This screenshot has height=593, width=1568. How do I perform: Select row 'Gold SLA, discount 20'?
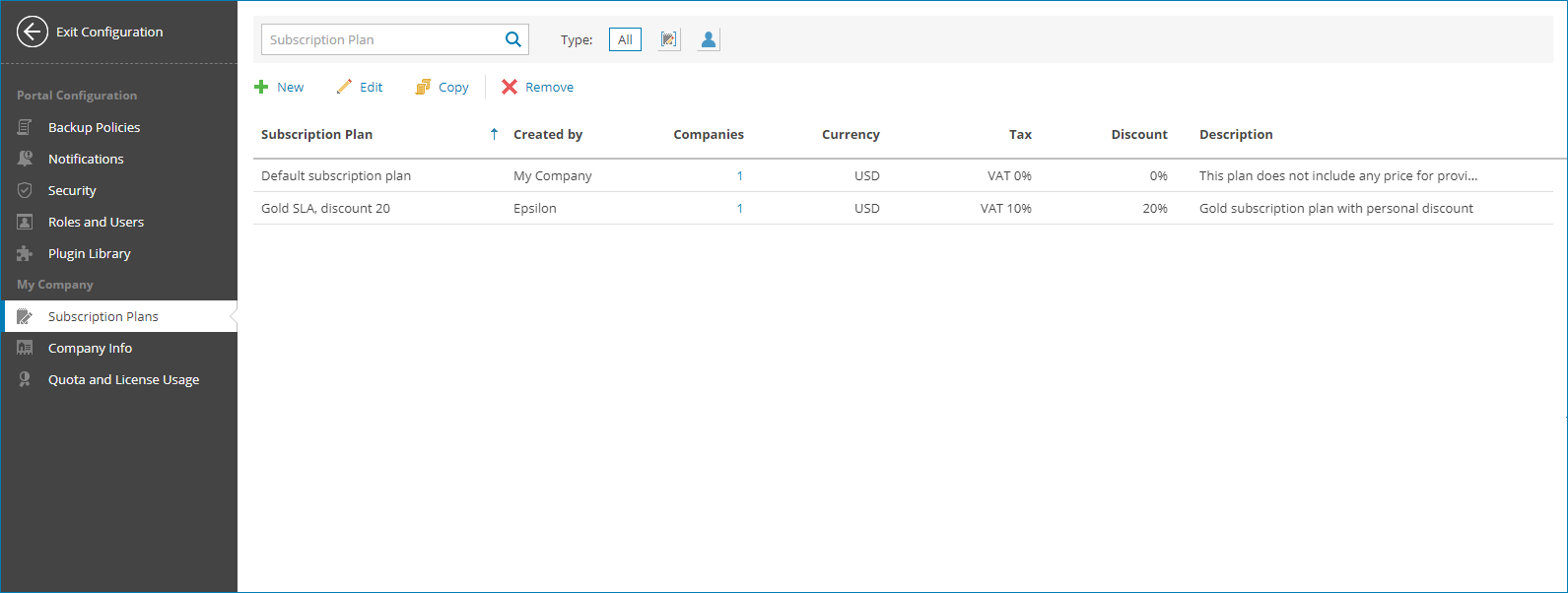(903, 208)
